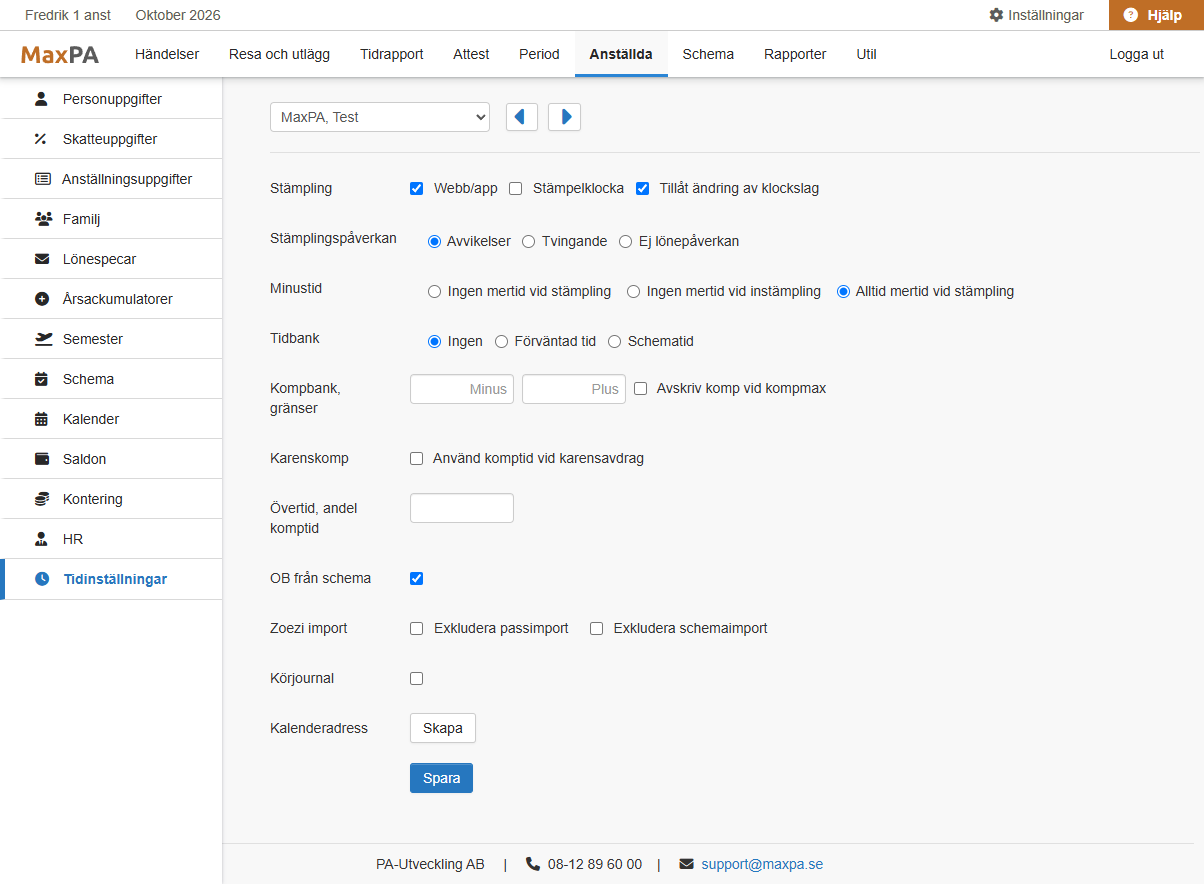Screen dimensions: 1204x884
Task: Select the Tvingande radio option
Action: point(529,241)
